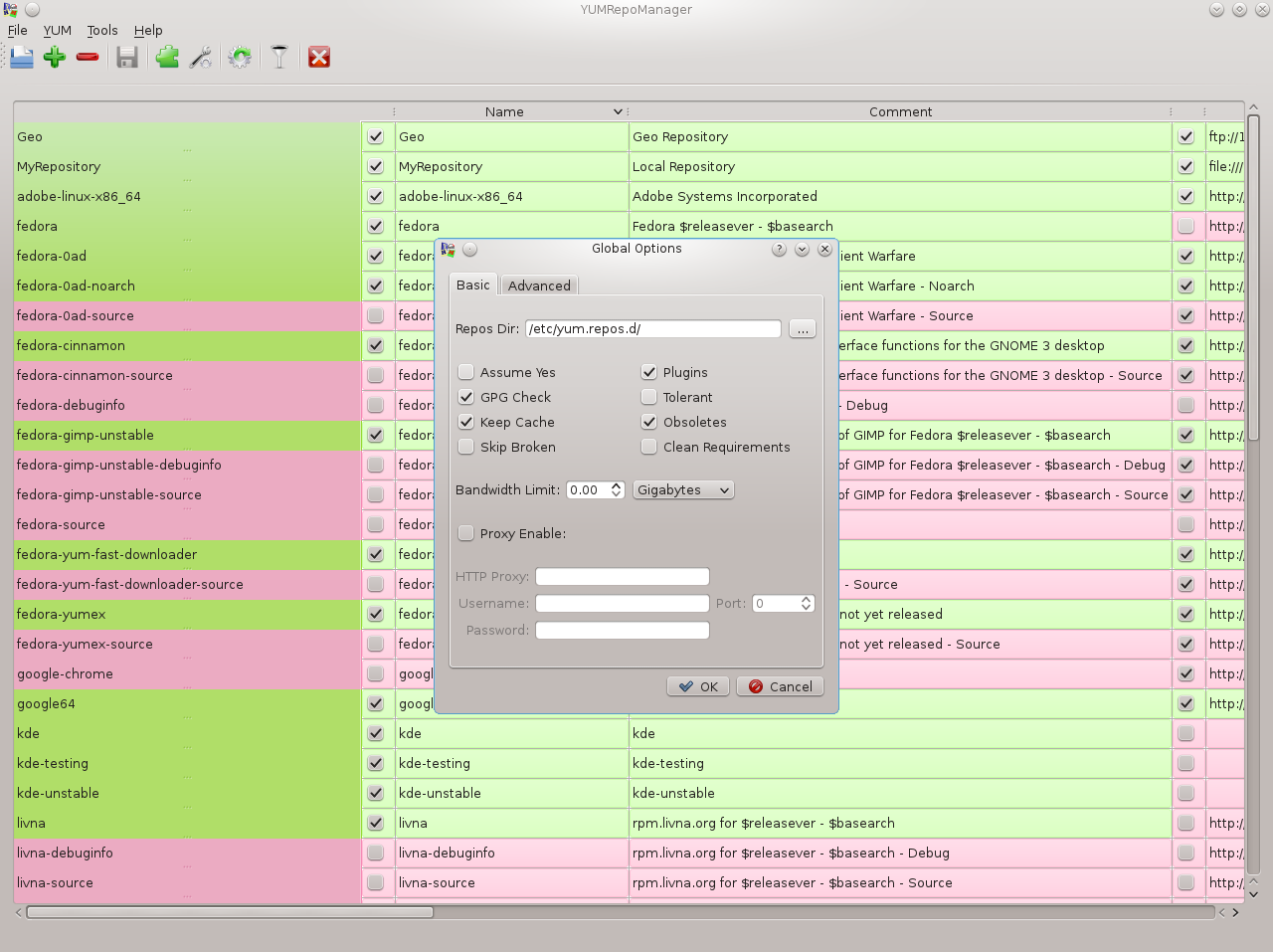Viewport: 1273px width, 952px height.
Task: Click the Repos Dir path input field
Action: point(653,328)
